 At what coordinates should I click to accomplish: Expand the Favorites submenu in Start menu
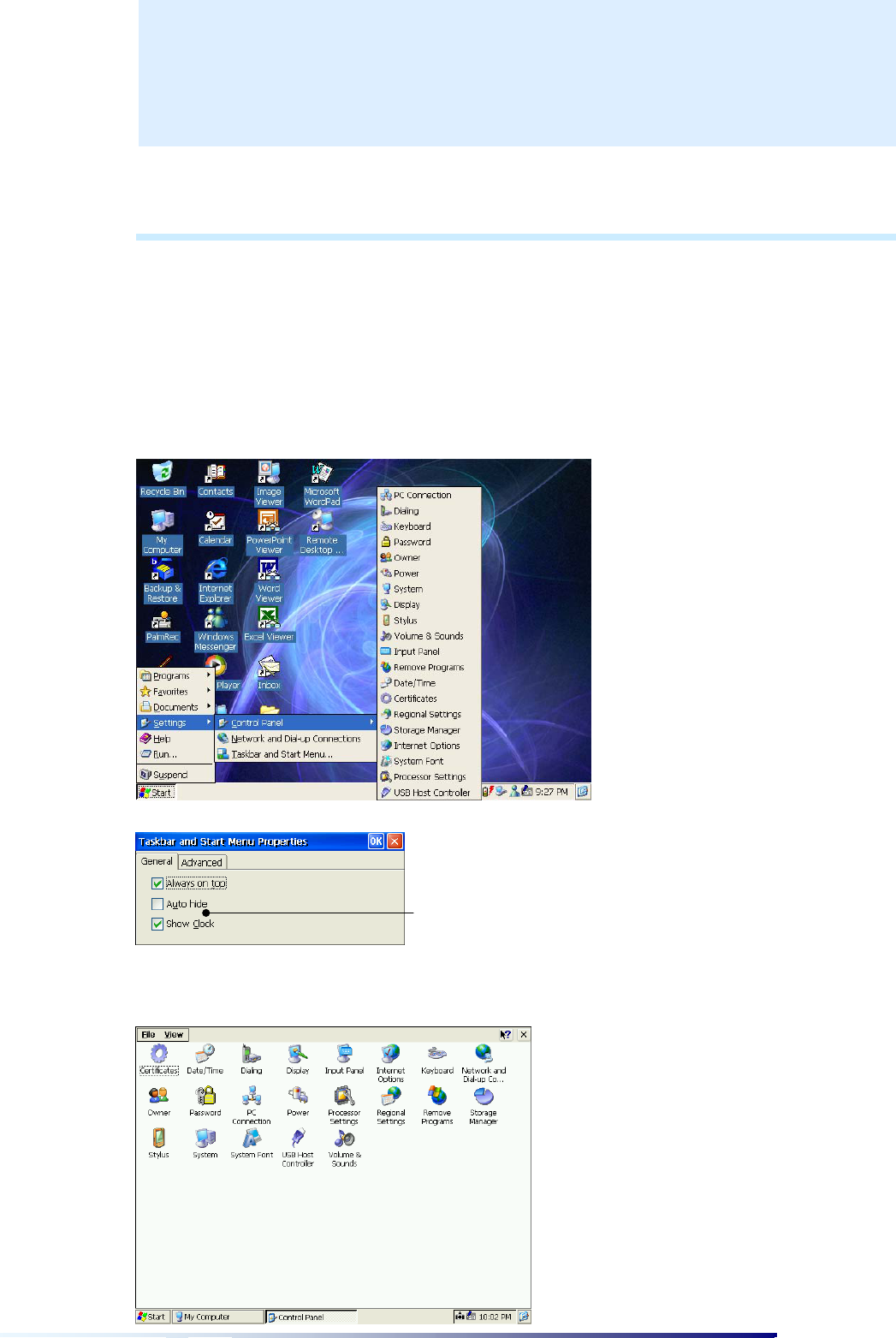coord(175,692)
